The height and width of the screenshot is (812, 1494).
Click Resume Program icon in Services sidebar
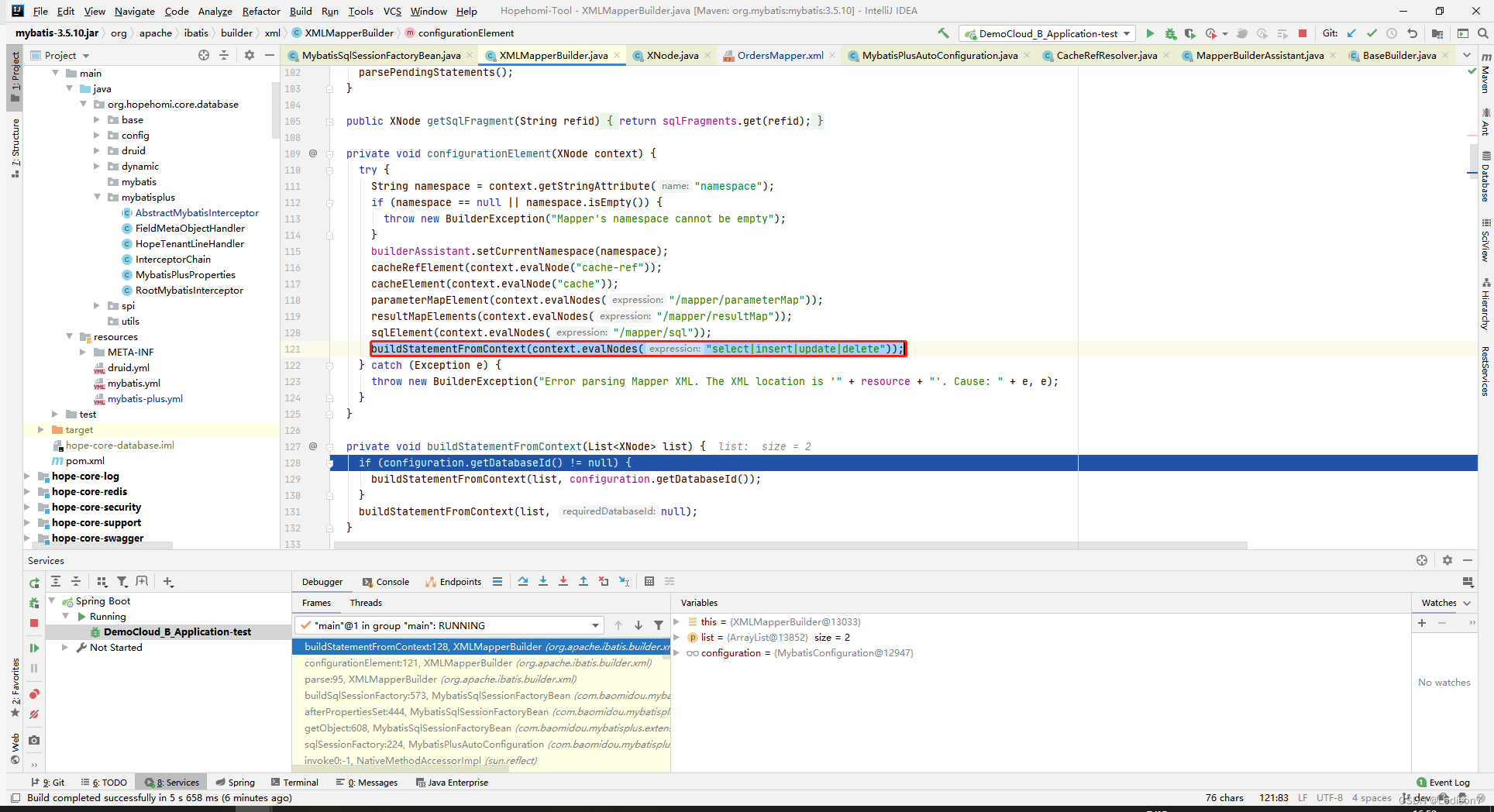click(34, 648)
